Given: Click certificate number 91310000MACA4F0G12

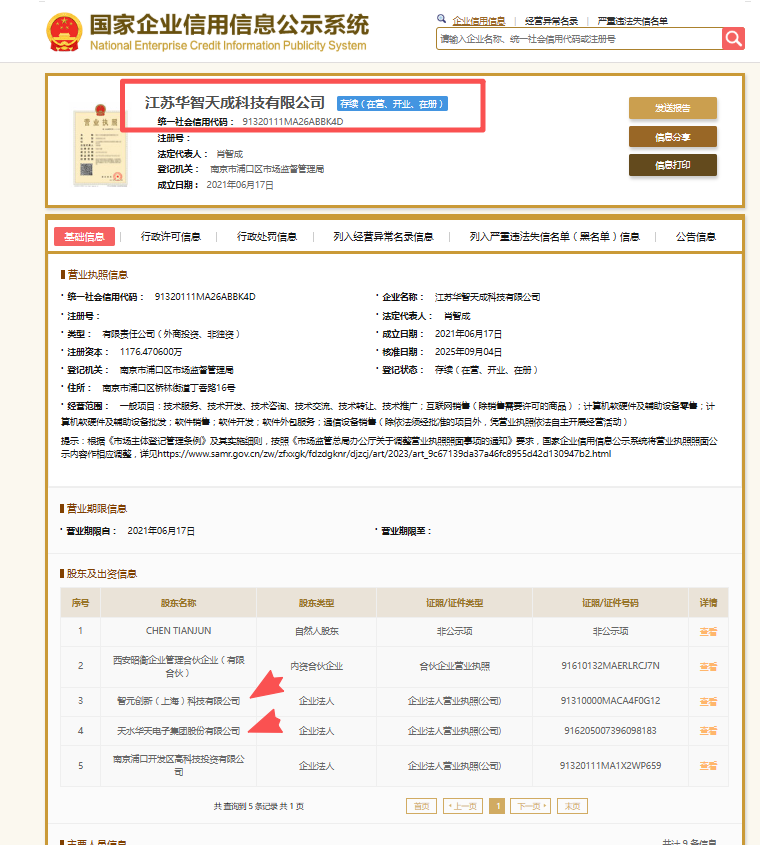Looking at the screenshot, I should 610,701.
